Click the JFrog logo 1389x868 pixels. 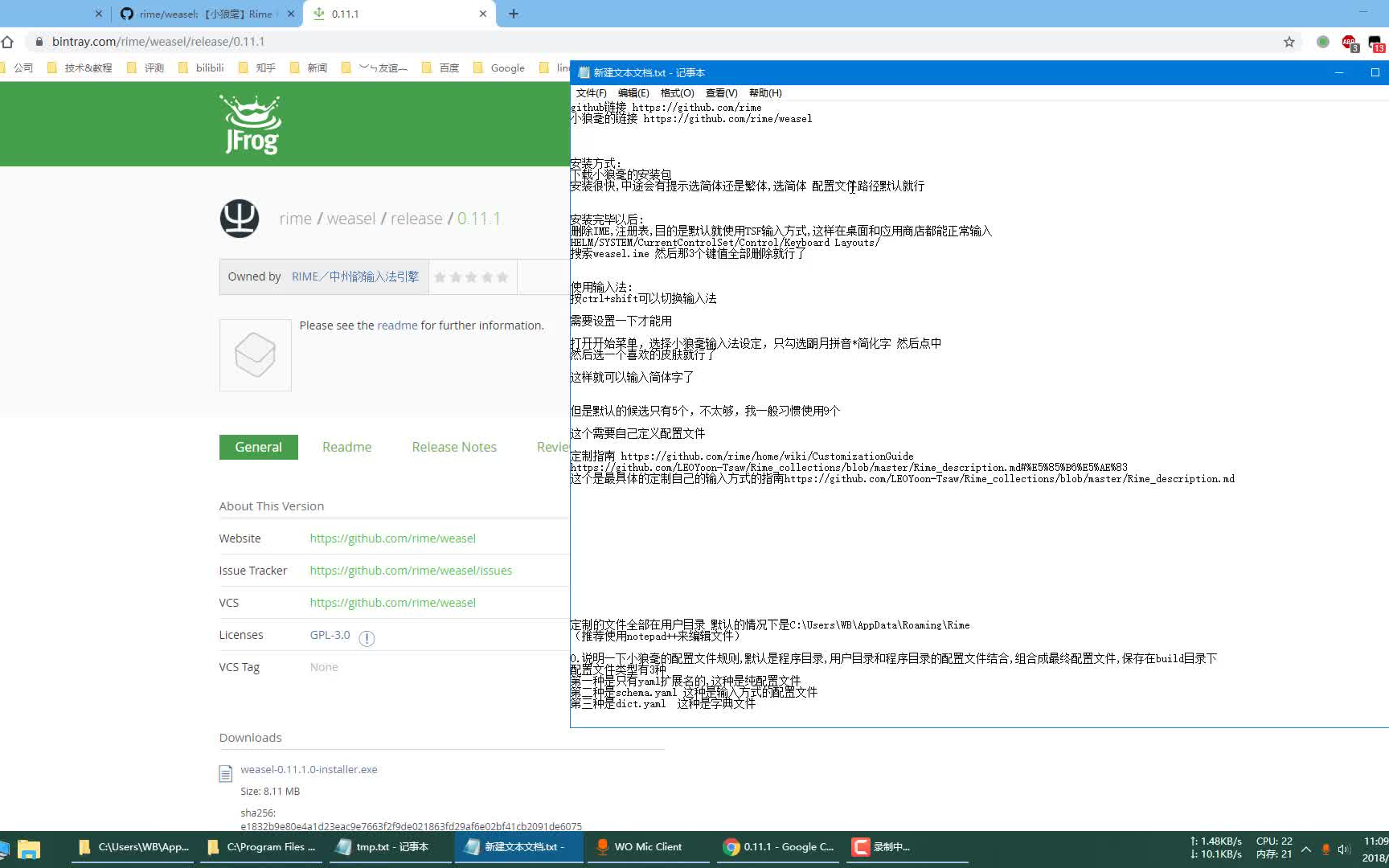tap(252, 125)
